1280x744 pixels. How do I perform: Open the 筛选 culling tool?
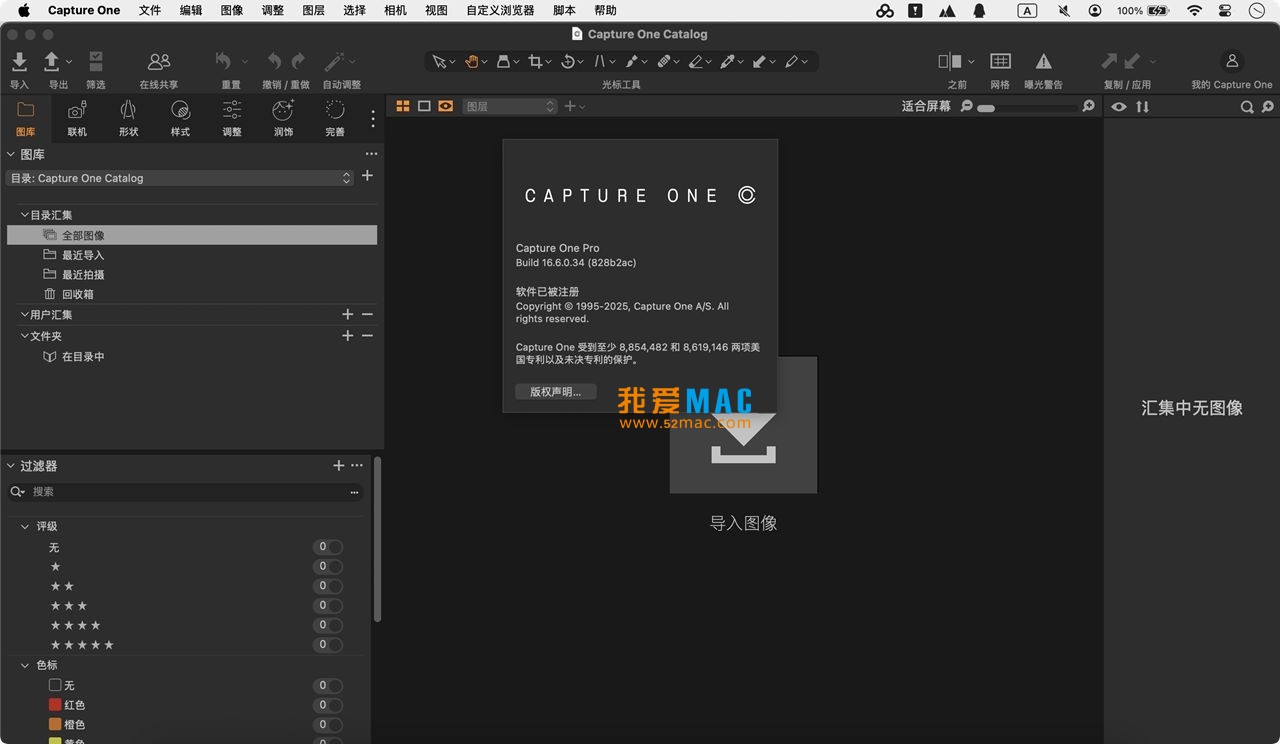click(x=95, y=62)
